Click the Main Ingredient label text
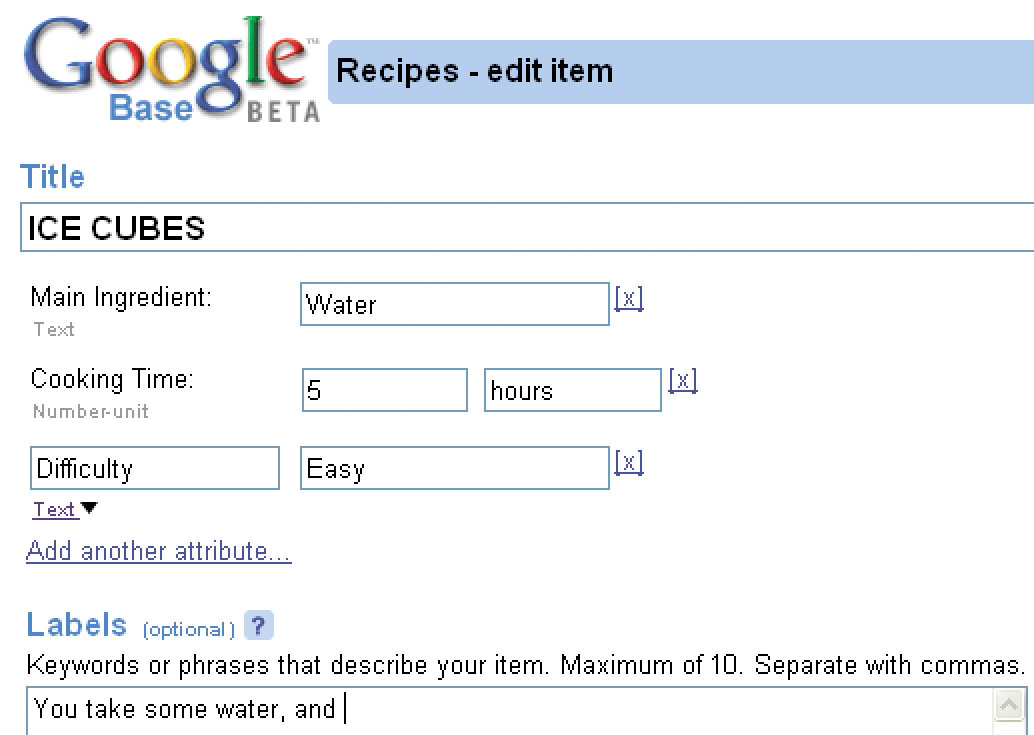 [121, 297]
